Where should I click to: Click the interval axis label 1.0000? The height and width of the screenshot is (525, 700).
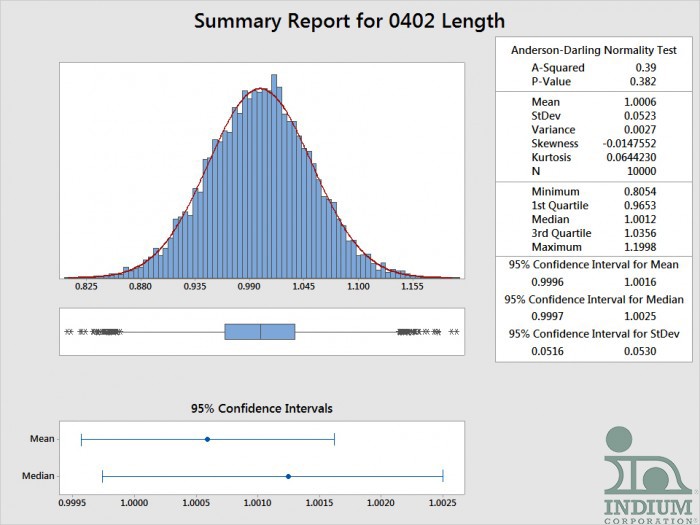click(x=134, y=503)
